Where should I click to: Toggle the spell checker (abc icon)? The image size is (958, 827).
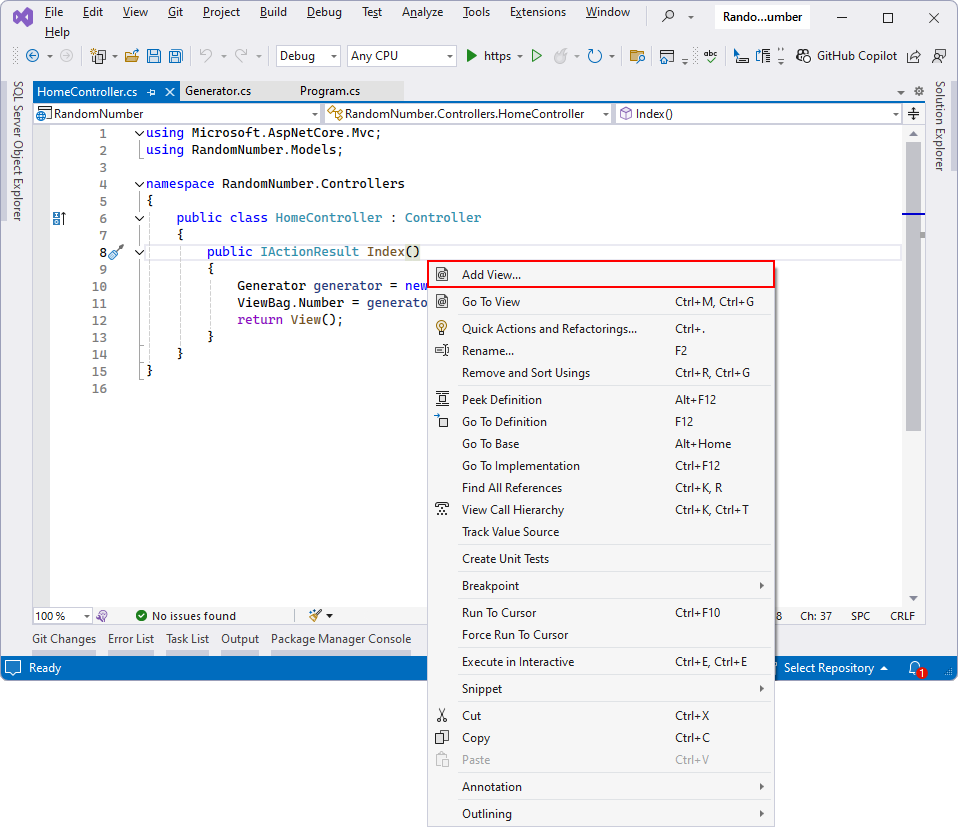click(710, 56)
